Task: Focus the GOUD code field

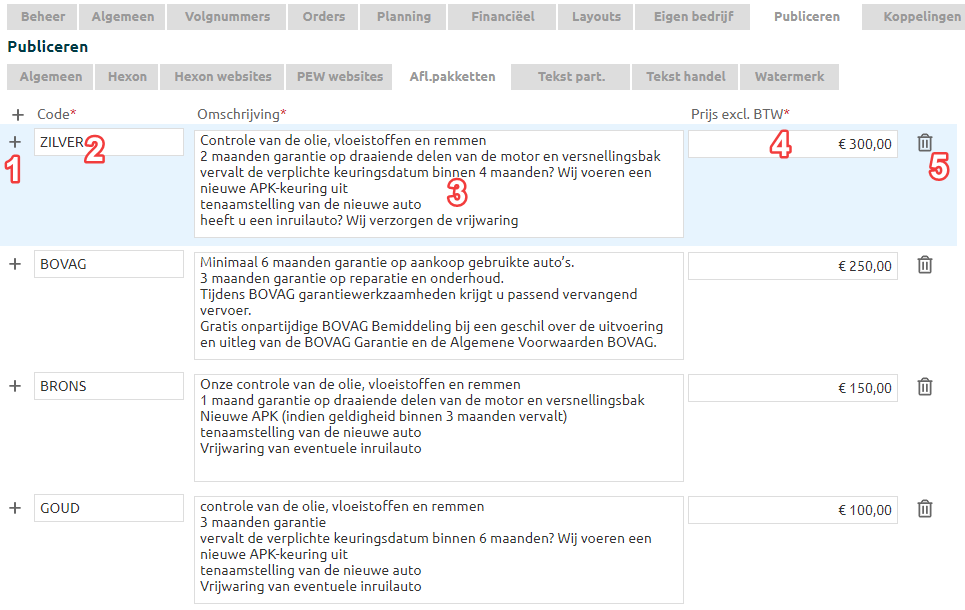Action: 108,508
